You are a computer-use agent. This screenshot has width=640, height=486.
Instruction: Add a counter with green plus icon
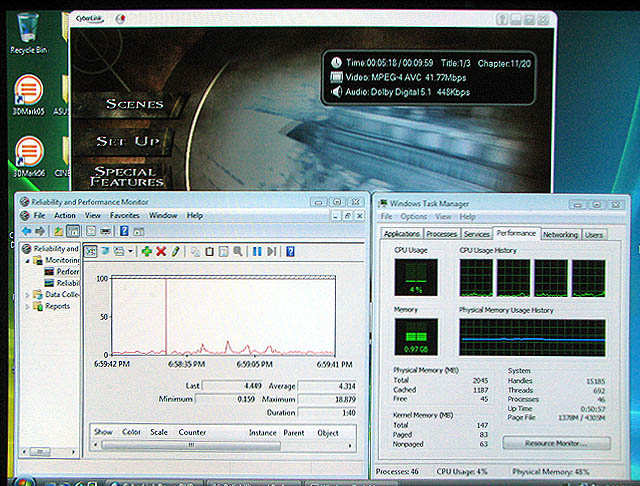[x=147, y=251]
